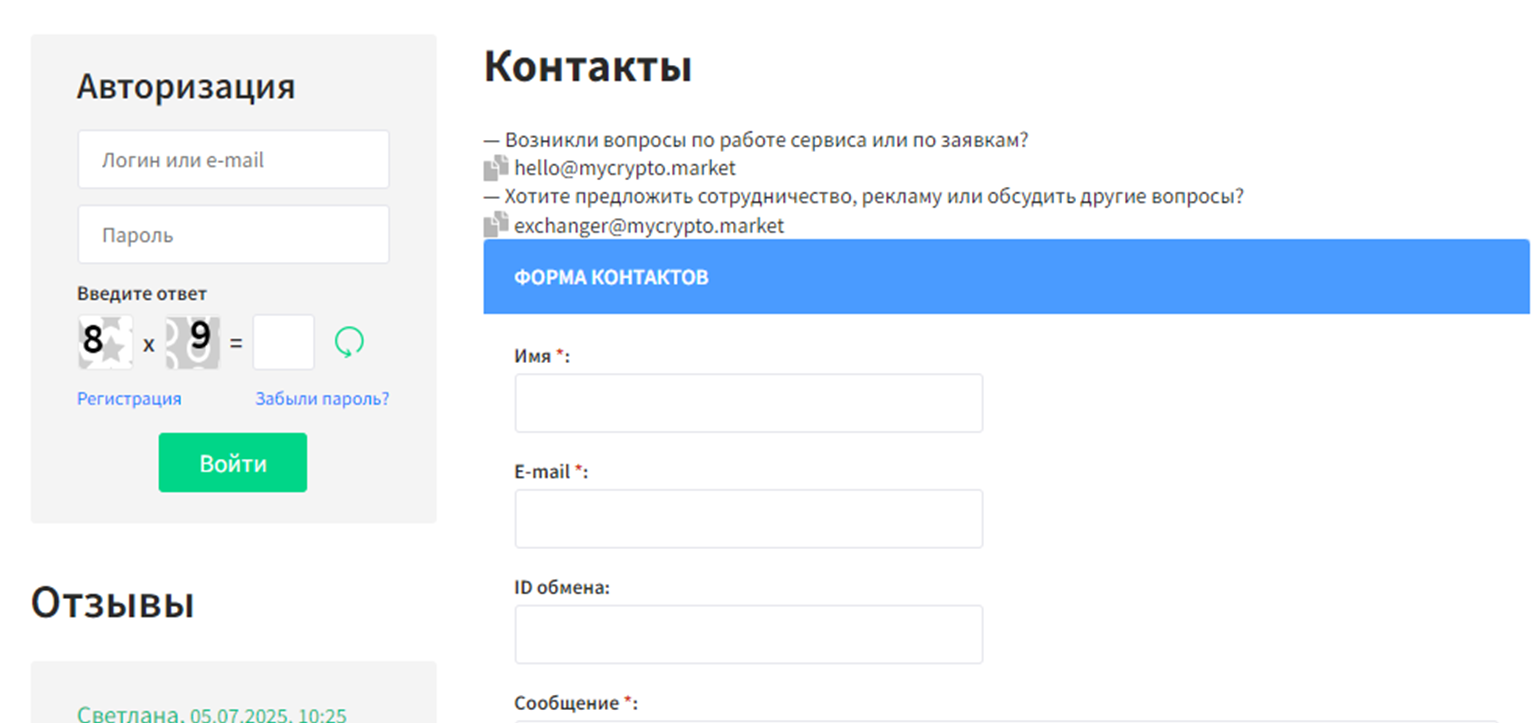Click the ФОРМА КОНТАКТОВ header bar
Image resolution: width=1538 pixels, height=723 pixels.
pos(1005,277)
